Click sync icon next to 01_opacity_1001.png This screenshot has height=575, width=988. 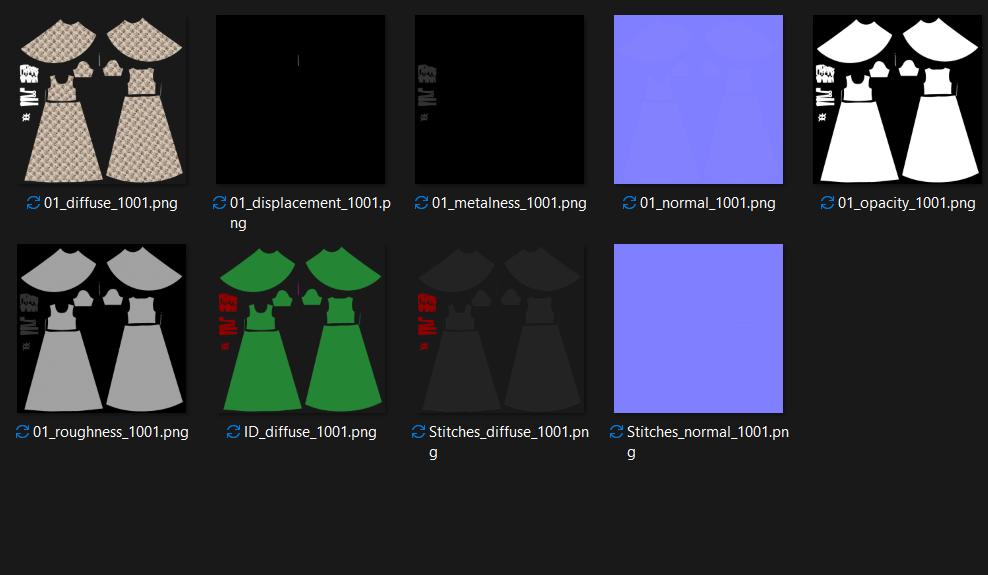(x=827, y=203)
